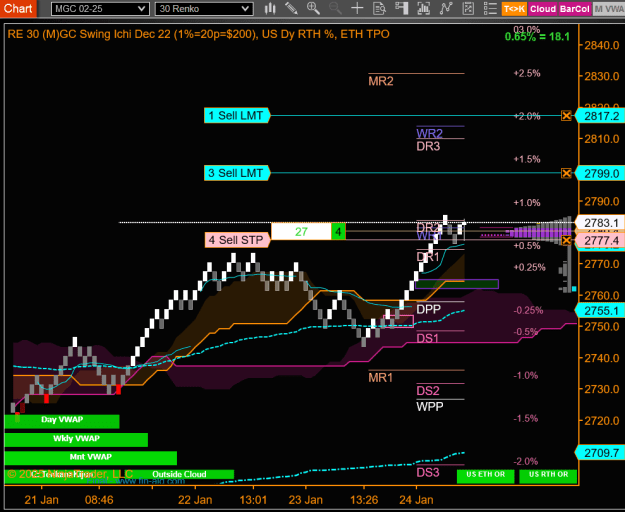The image size is (625, 512).
Task: Cancel the 2817.2 sell limit order
Action: (566, 116)
